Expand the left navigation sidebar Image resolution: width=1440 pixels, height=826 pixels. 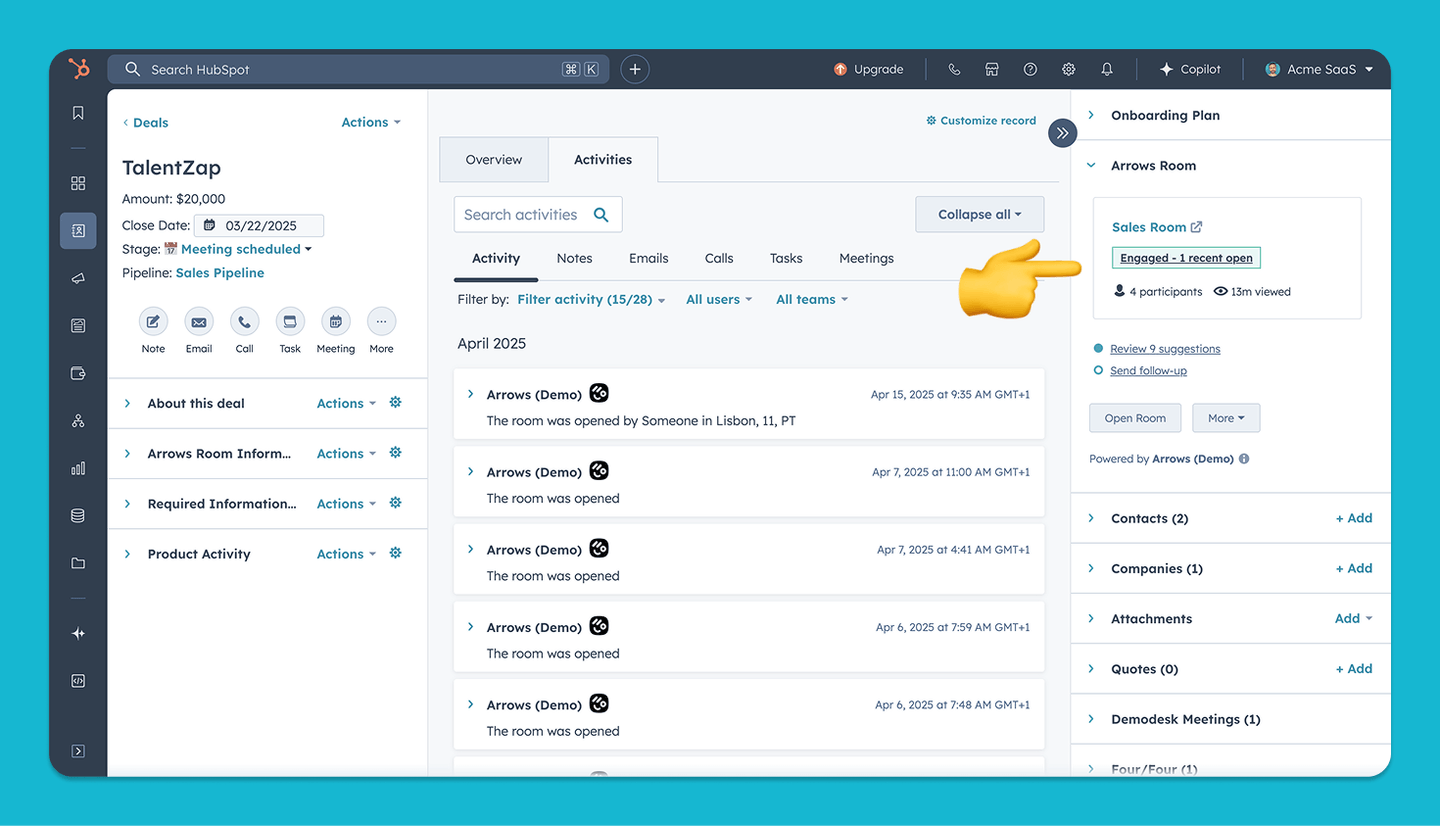[x=78, y=751]
